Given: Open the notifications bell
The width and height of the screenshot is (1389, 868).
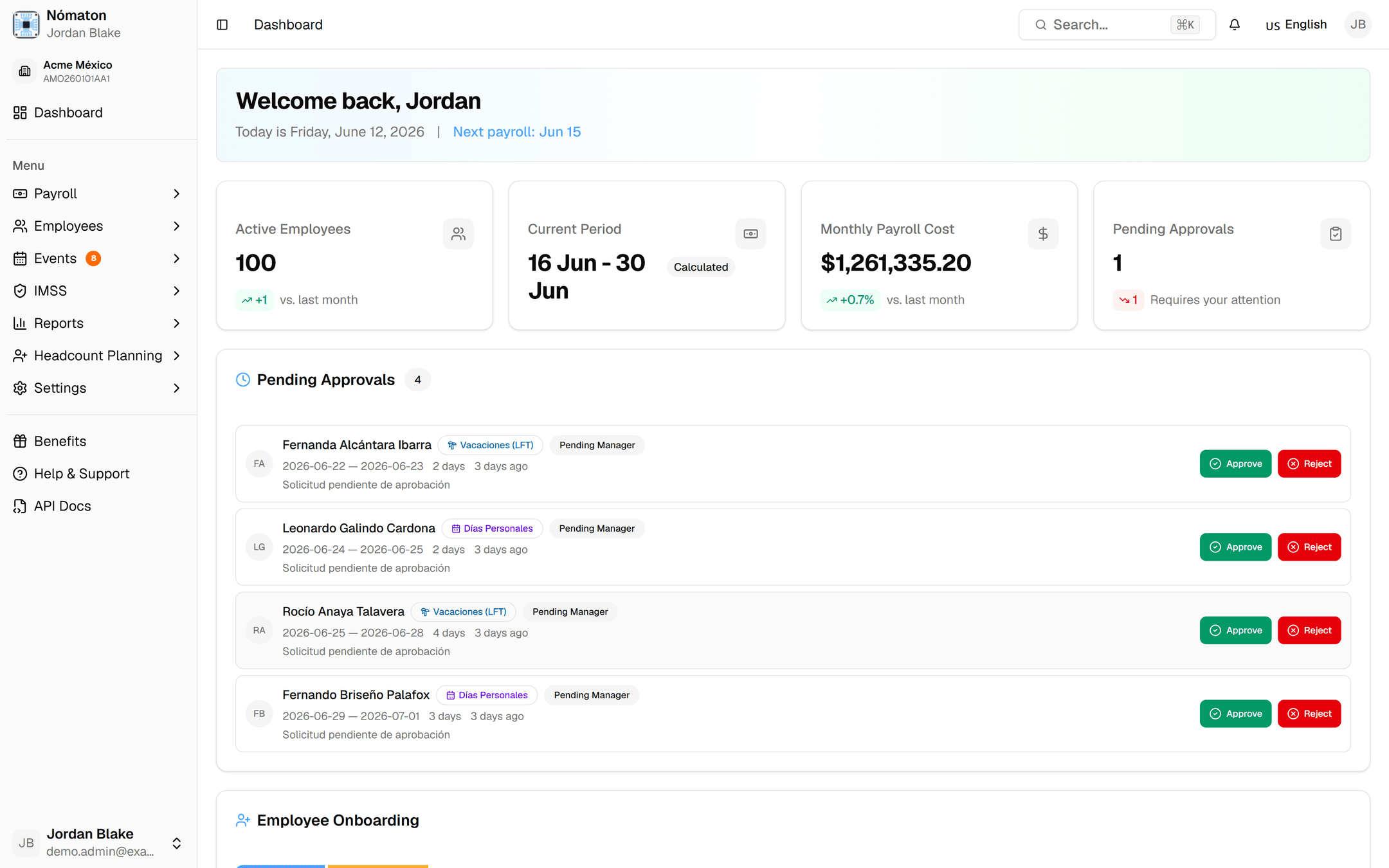Looking at the screenshot, I should (1235, 24).
